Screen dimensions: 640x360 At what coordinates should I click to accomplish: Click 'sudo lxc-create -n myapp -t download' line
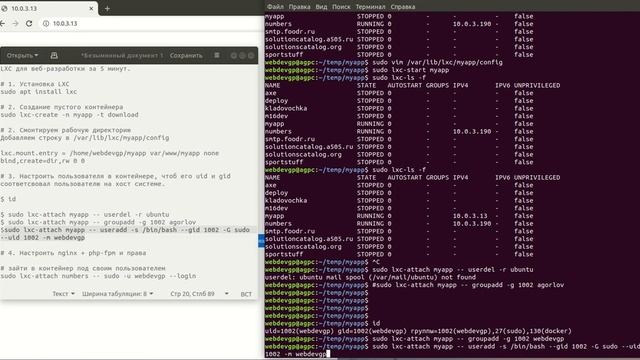tap(69, 115)
